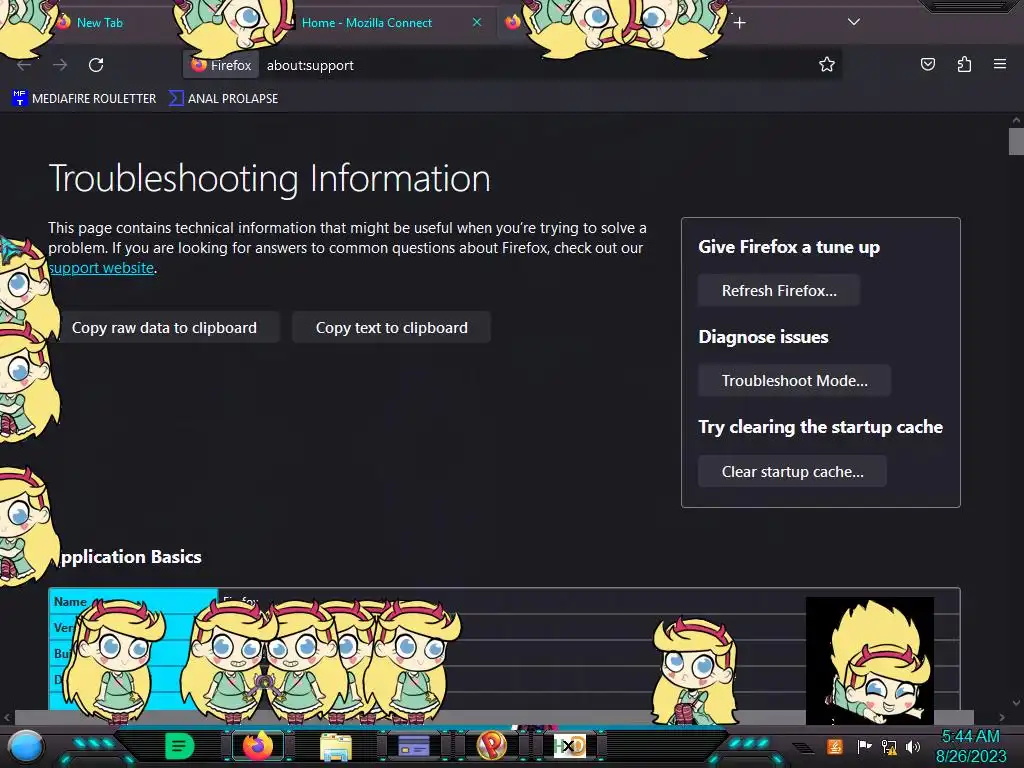The width and height of the screenshot is (1024, 768).
Task: Expand the list all tabs chevron
Action: [x=853, y=22]
